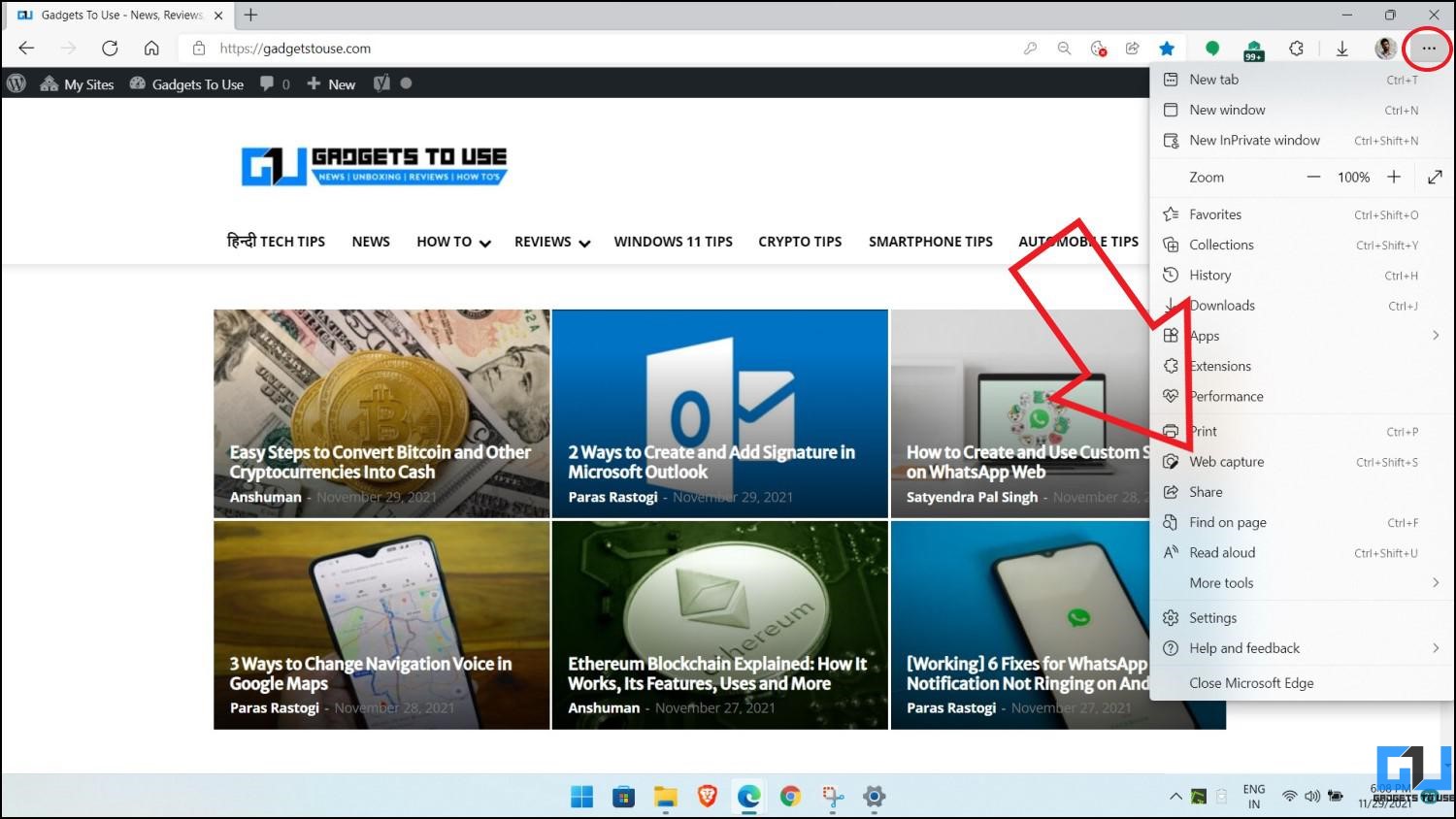
Task: Open comments bubble in admin bar
Action: click(x=275, y=83)
